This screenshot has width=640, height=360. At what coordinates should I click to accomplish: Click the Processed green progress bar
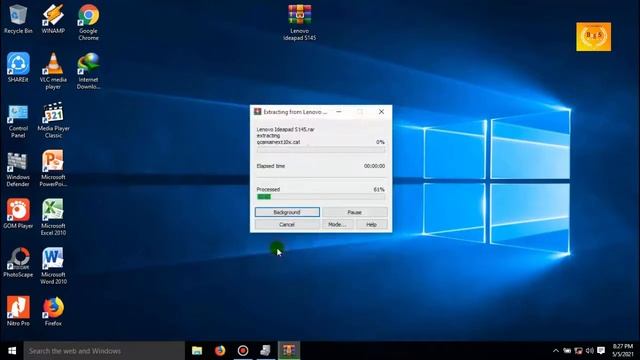(x=321, y=197)
